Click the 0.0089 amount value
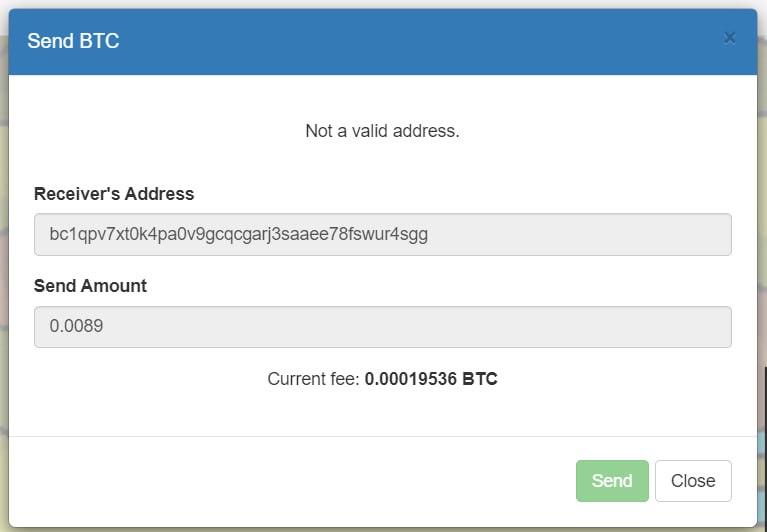 pyautogui.click(x=76, y=326)
